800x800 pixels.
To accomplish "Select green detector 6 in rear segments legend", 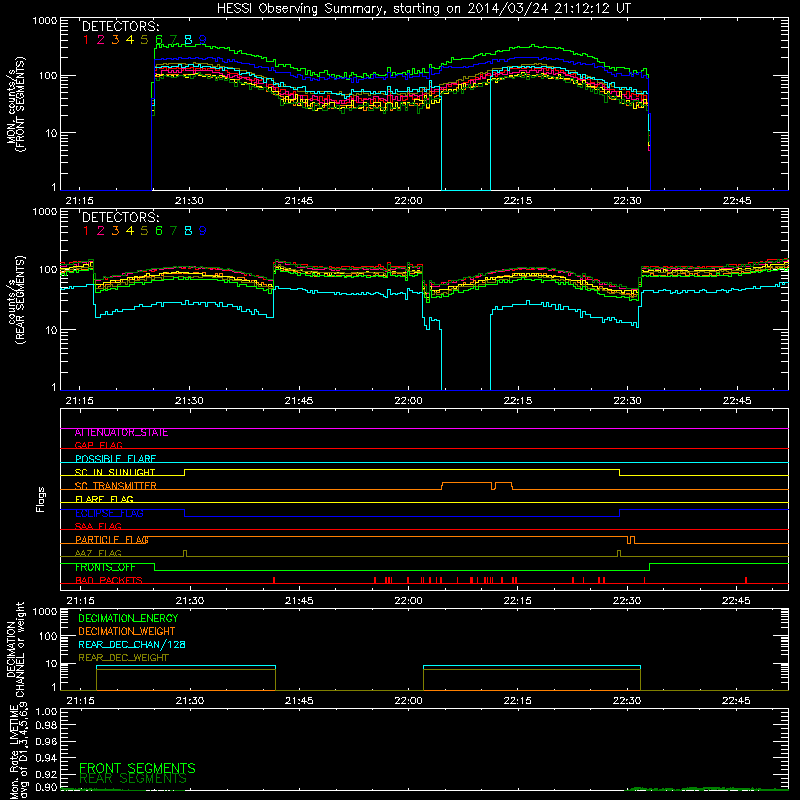I will click(x=159, y=231).
